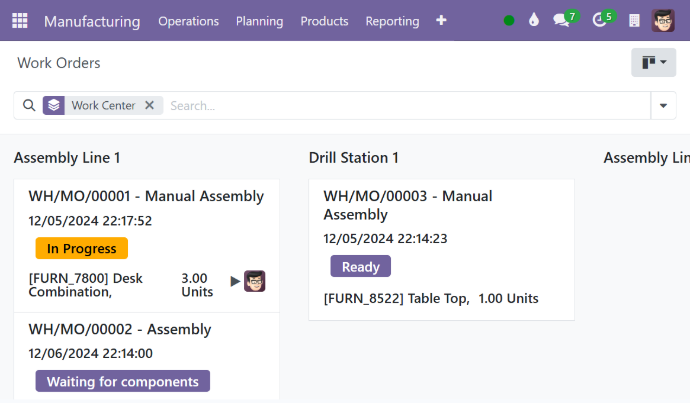
Task: Click the play icon on WH/MO/00001 card
Action: (235, 281)
